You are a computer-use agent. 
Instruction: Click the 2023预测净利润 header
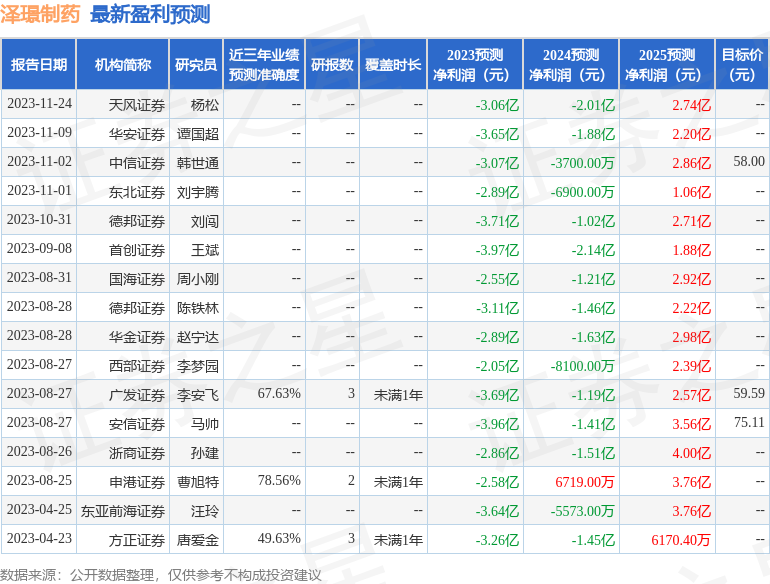(475, 64)
